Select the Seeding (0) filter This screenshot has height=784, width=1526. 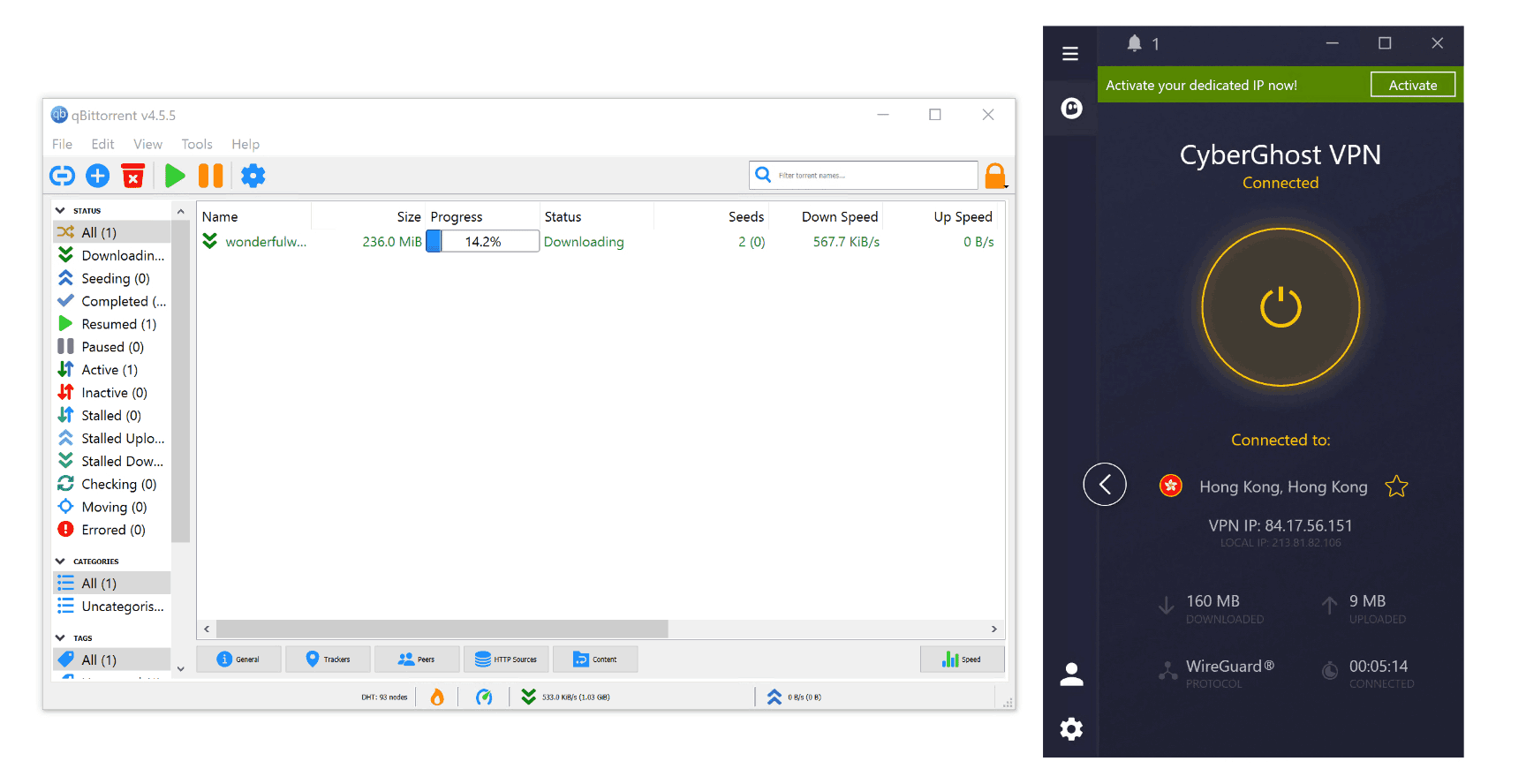tap(111, 278)
